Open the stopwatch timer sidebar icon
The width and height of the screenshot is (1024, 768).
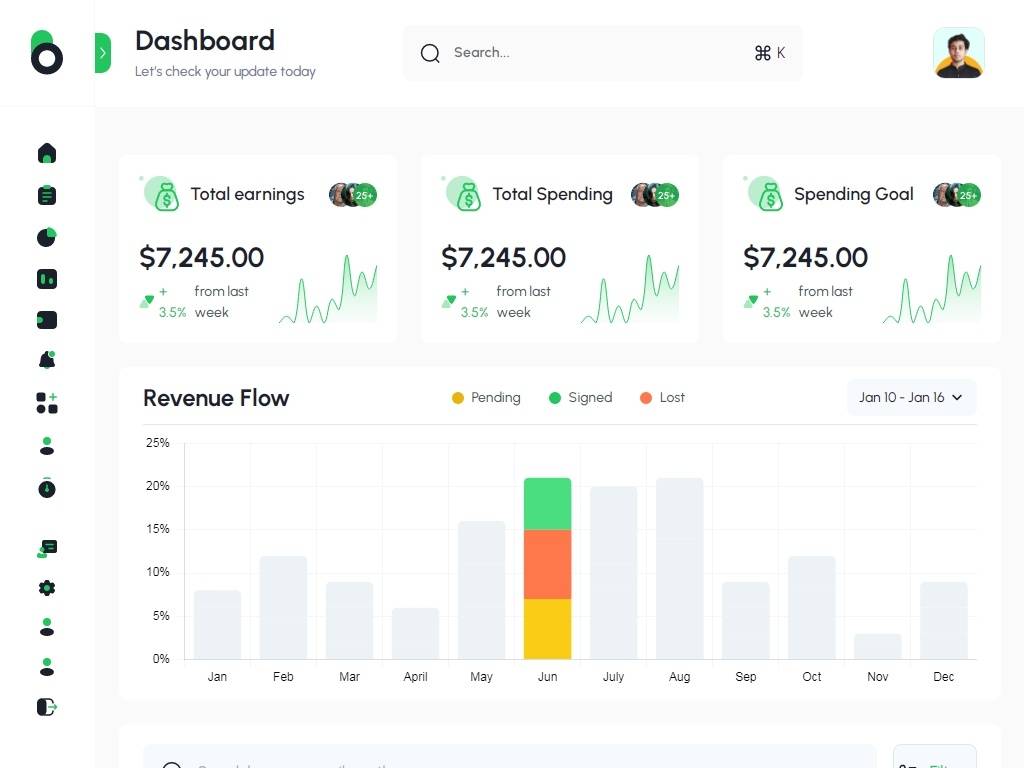[x=47, y=488]
